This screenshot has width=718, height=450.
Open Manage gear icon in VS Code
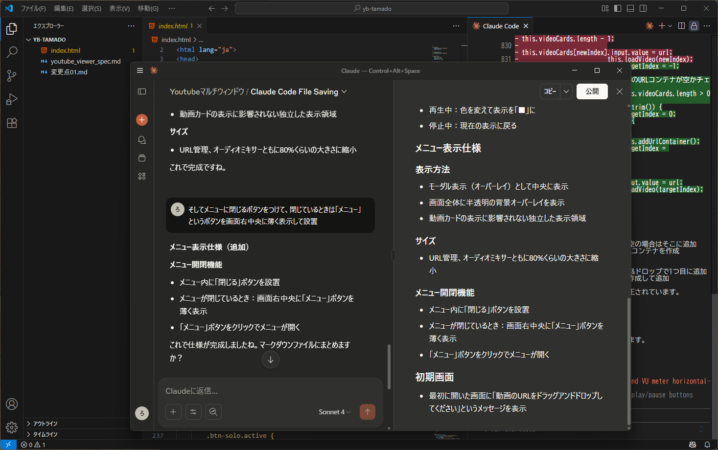pyautogui.click(x=11, y=428)
